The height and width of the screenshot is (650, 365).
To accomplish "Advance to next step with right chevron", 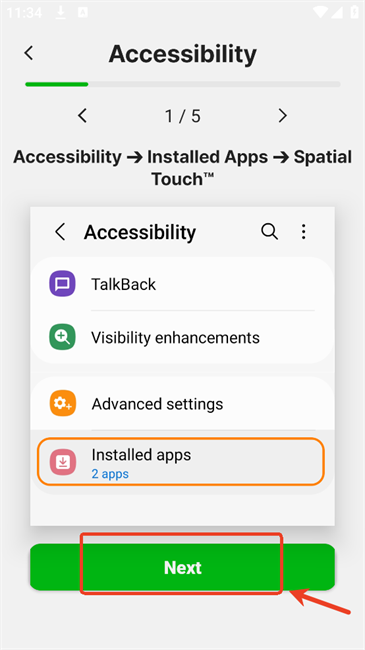I will click(282, 115).
